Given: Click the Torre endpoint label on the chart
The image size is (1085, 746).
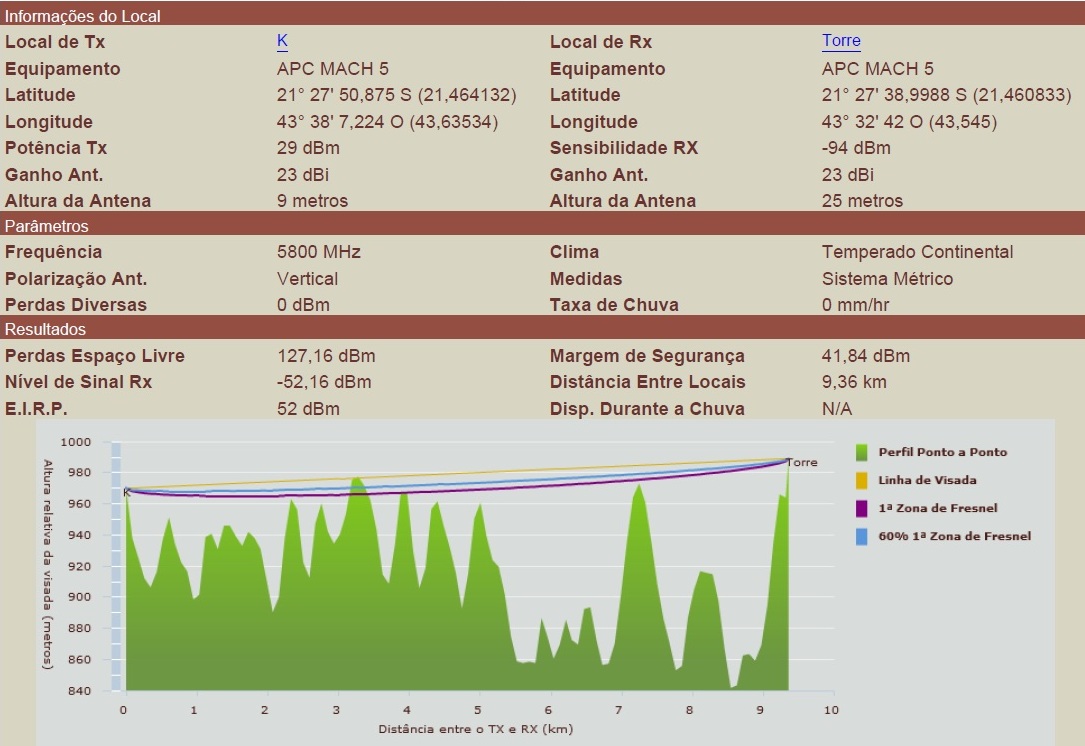Looking at the screenshot, I should 802,462.
